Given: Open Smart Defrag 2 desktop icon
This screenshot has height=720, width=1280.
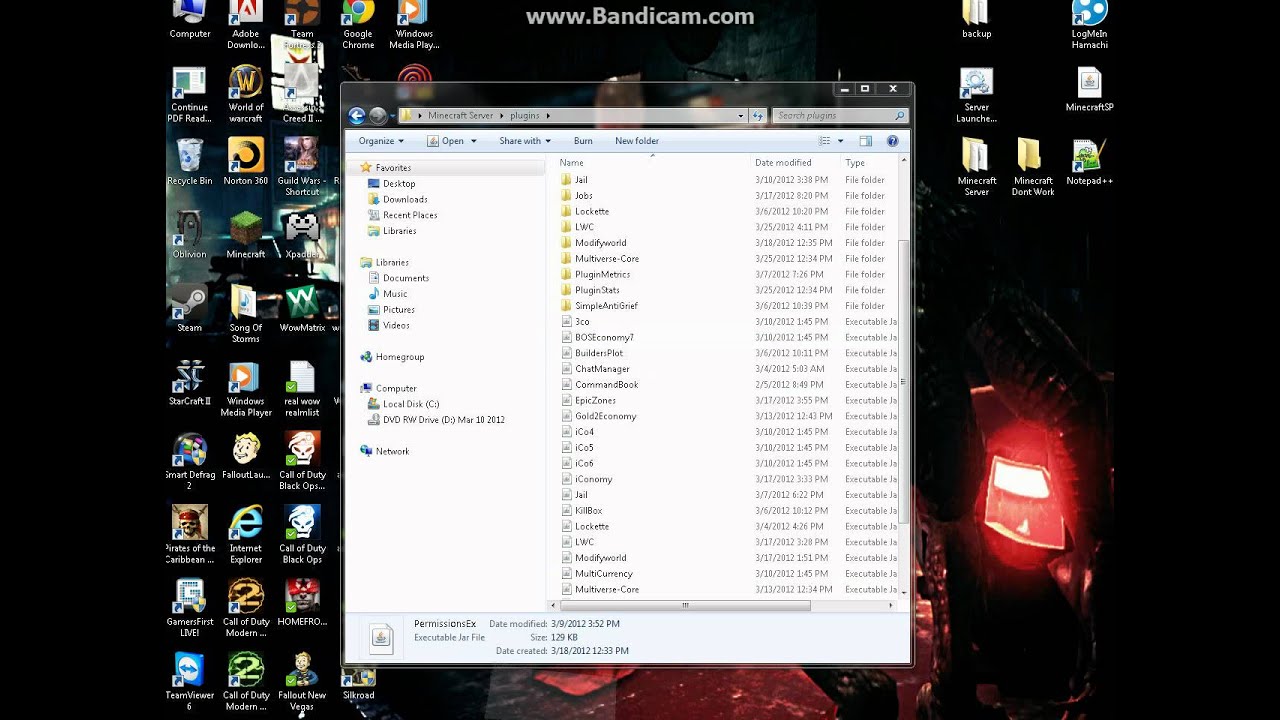Looking at the screenshot, I should coord(189,461).
